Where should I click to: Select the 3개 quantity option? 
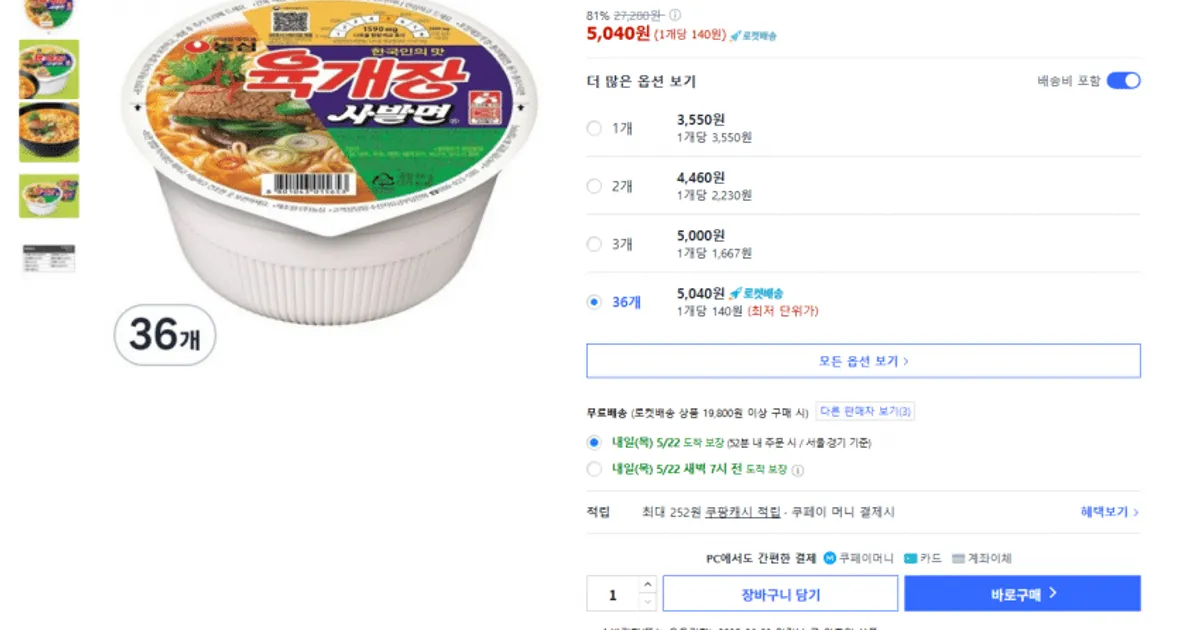[594, 244]
